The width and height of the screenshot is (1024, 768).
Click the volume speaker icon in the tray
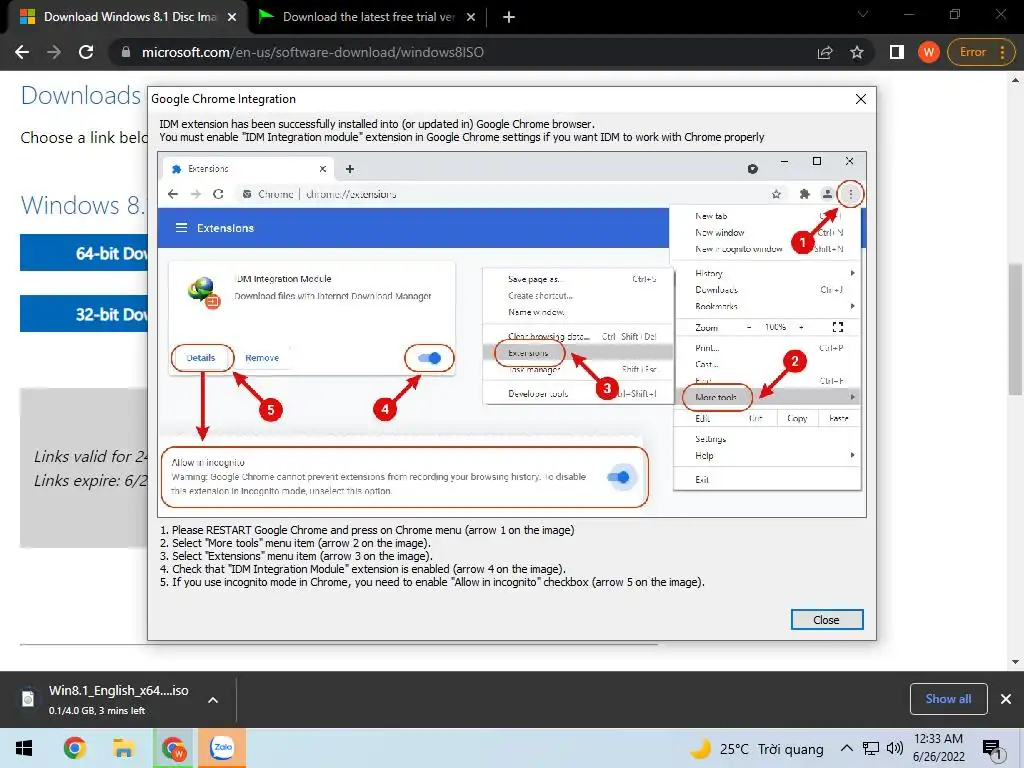(895, 748)
